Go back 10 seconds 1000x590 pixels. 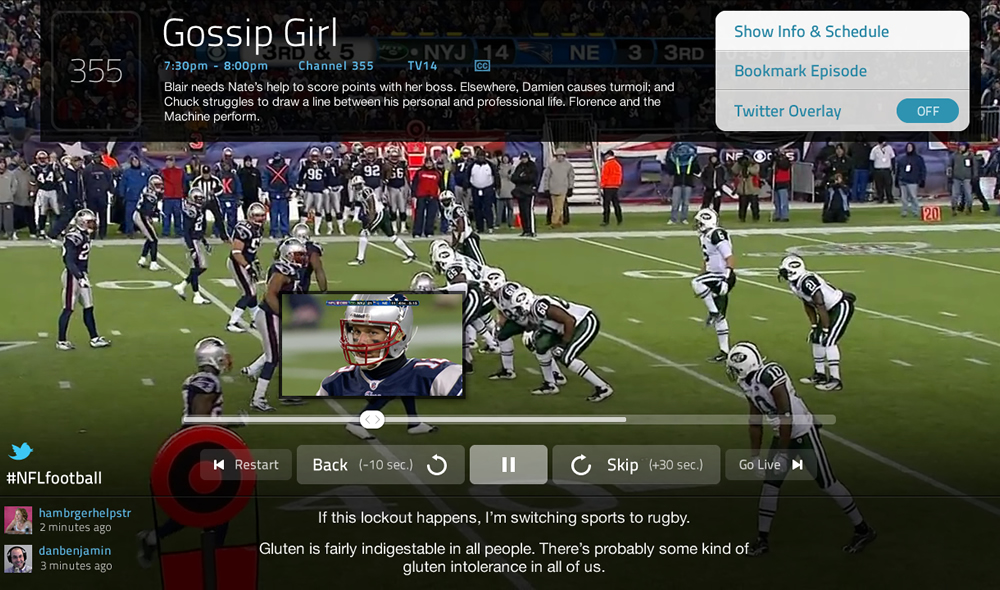(380, 464)
